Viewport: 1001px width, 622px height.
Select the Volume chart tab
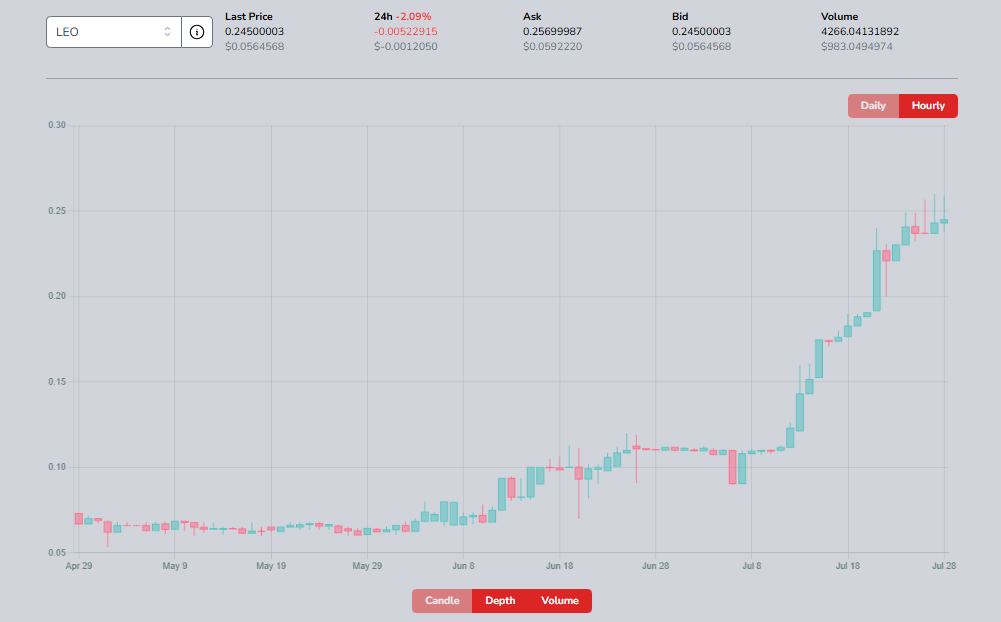(x=560, y=600)
